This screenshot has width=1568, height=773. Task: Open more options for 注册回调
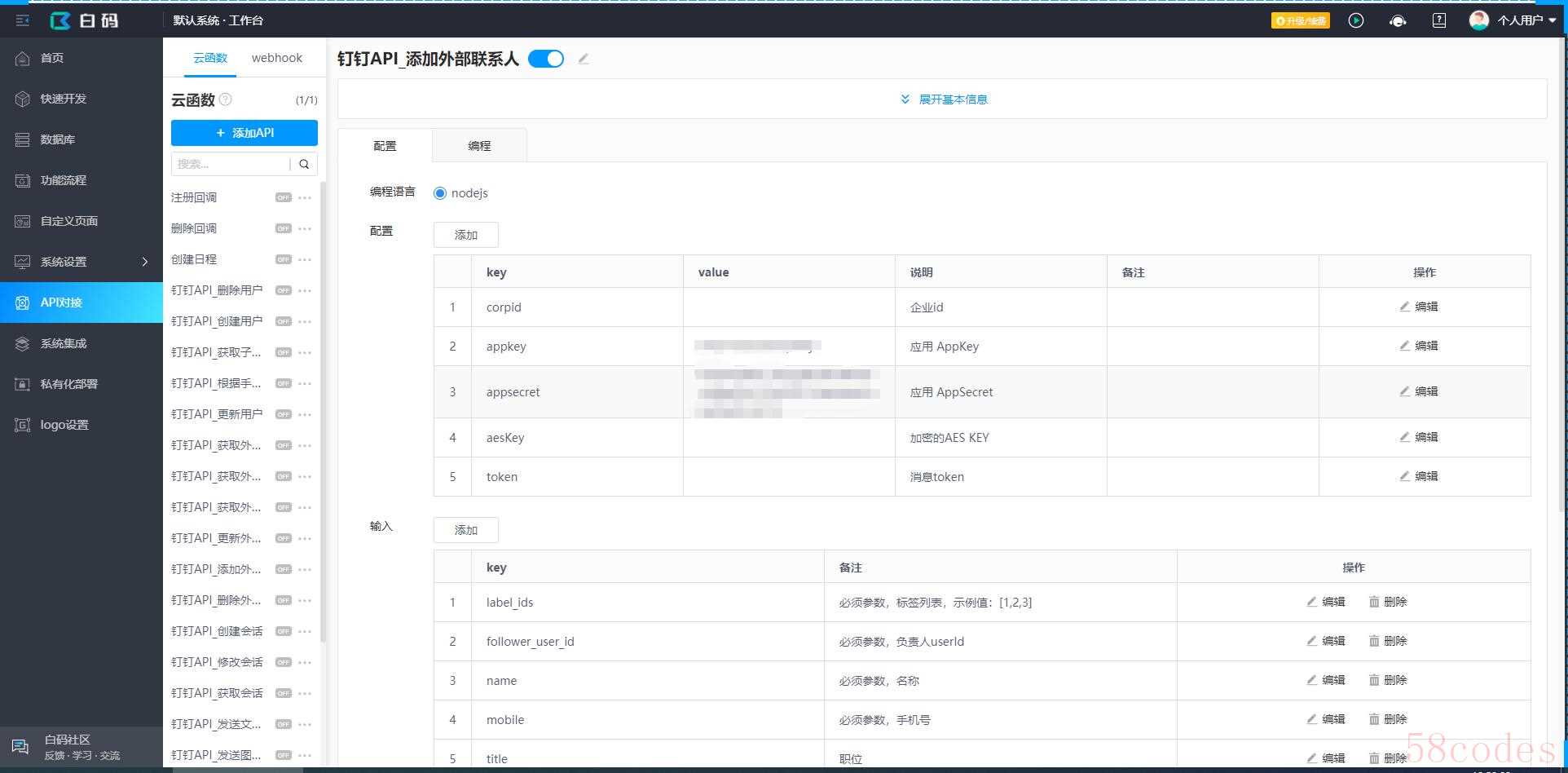click(x=305, y=197)
